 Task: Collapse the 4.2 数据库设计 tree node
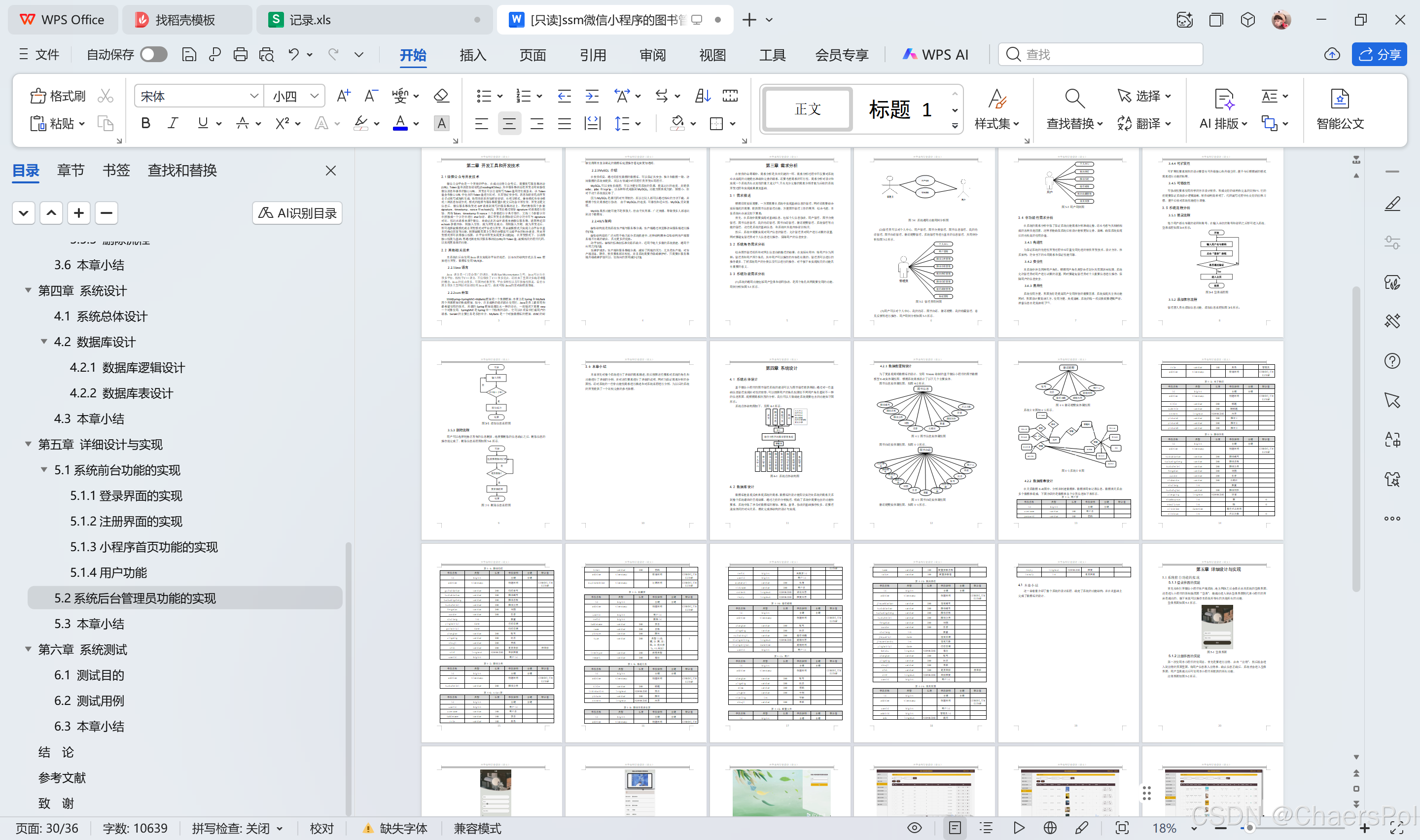[43, 341]
